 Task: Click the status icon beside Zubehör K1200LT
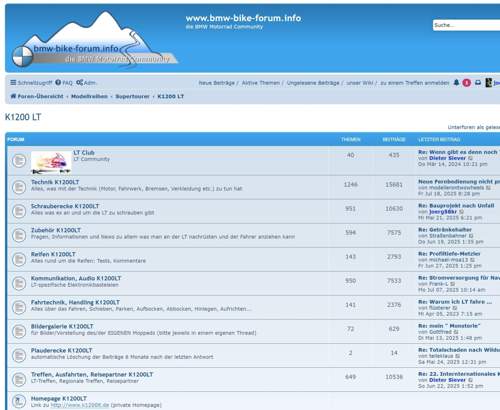click(x=19, y=235)
